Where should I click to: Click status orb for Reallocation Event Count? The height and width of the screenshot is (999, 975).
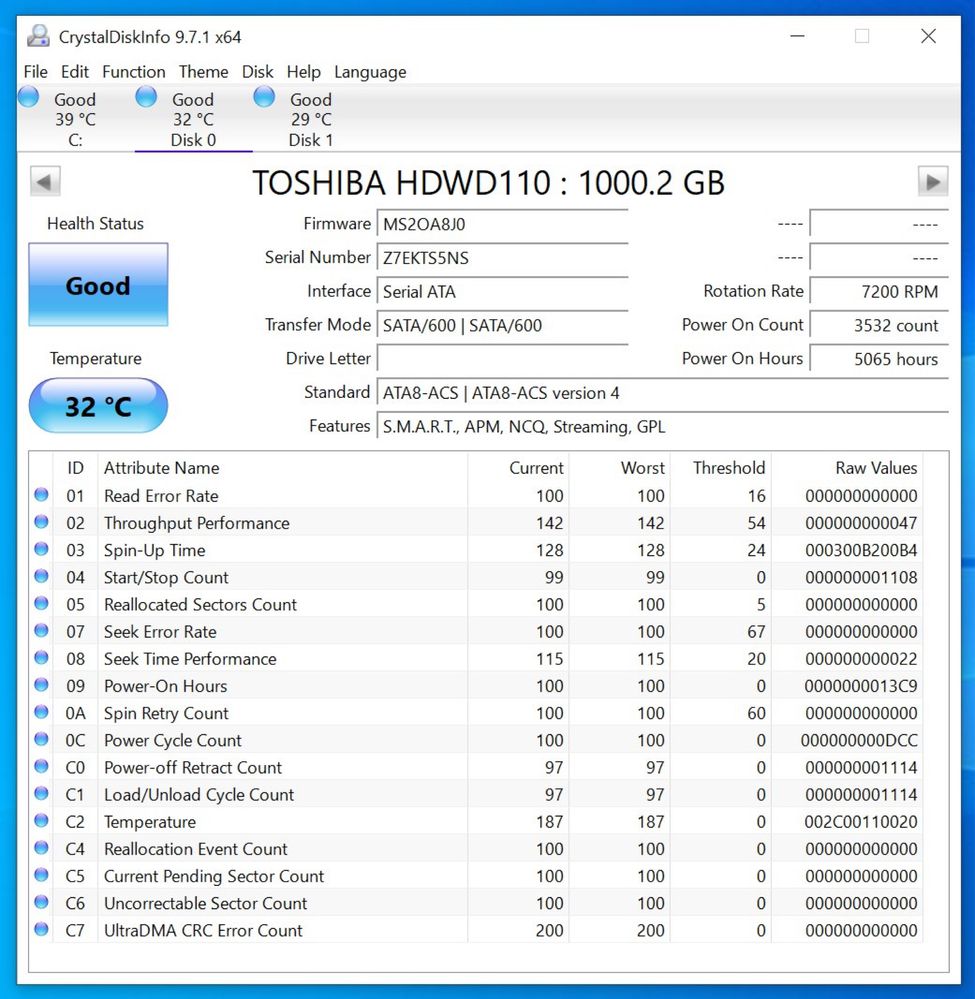pos(41,847)
